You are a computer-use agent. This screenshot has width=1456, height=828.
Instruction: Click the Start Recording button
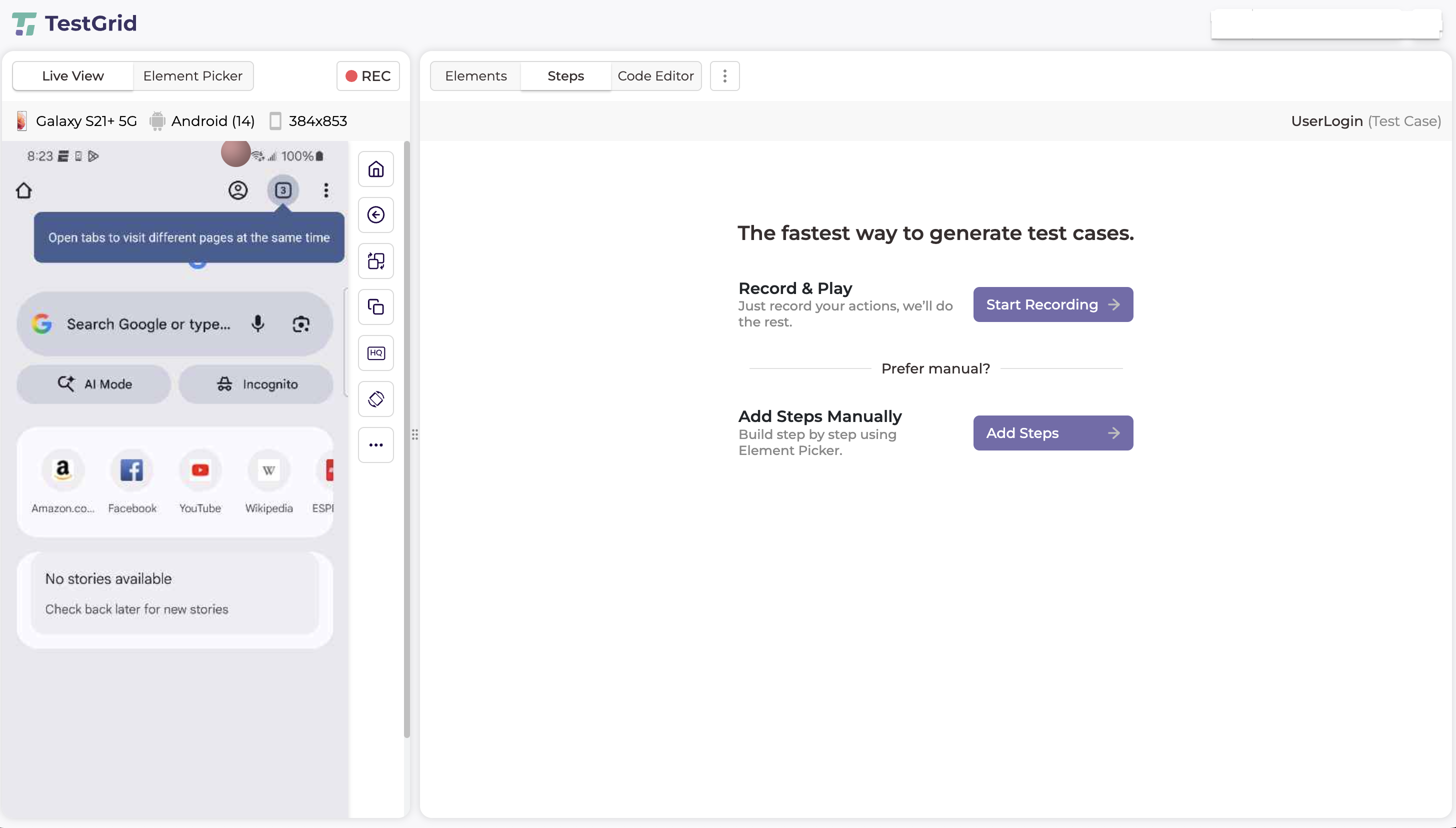(1052, 305)
